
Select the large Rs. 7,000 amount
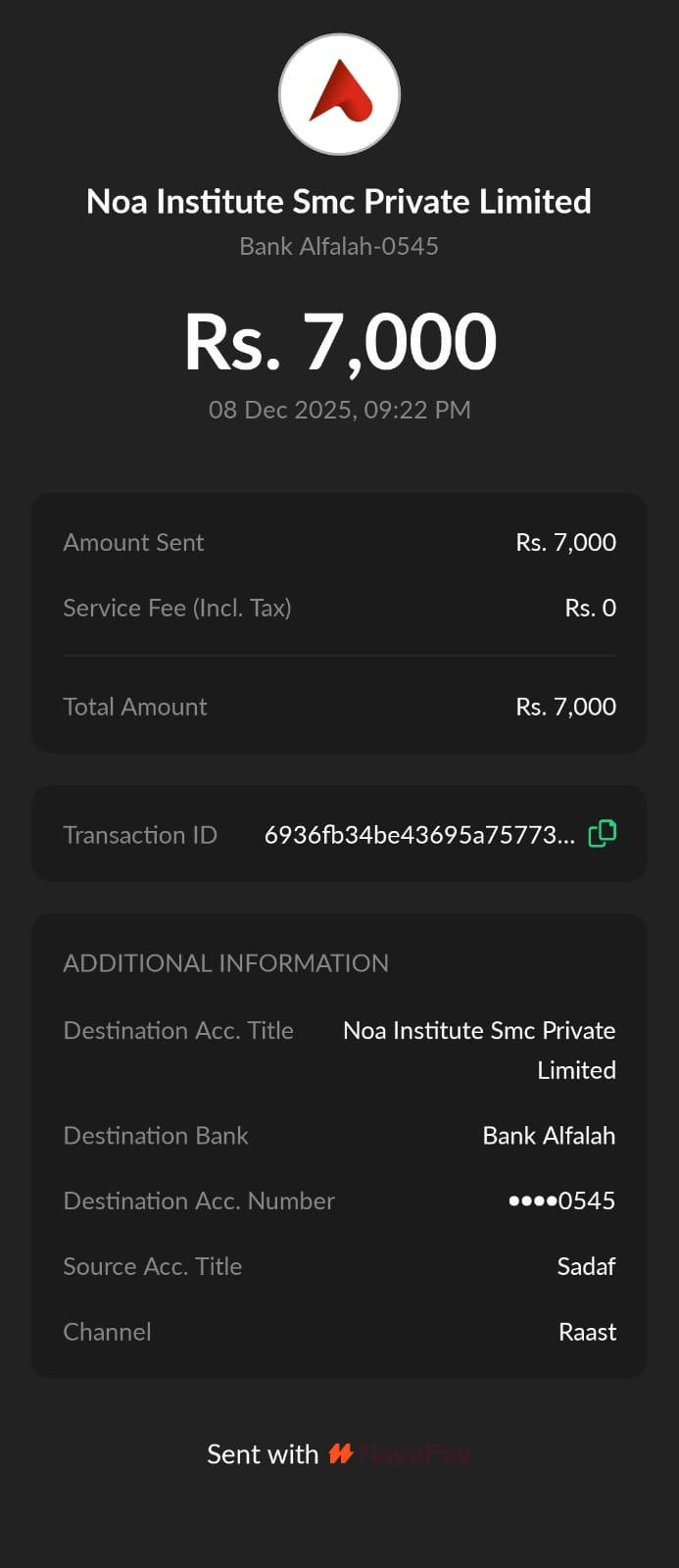point(339,342)
